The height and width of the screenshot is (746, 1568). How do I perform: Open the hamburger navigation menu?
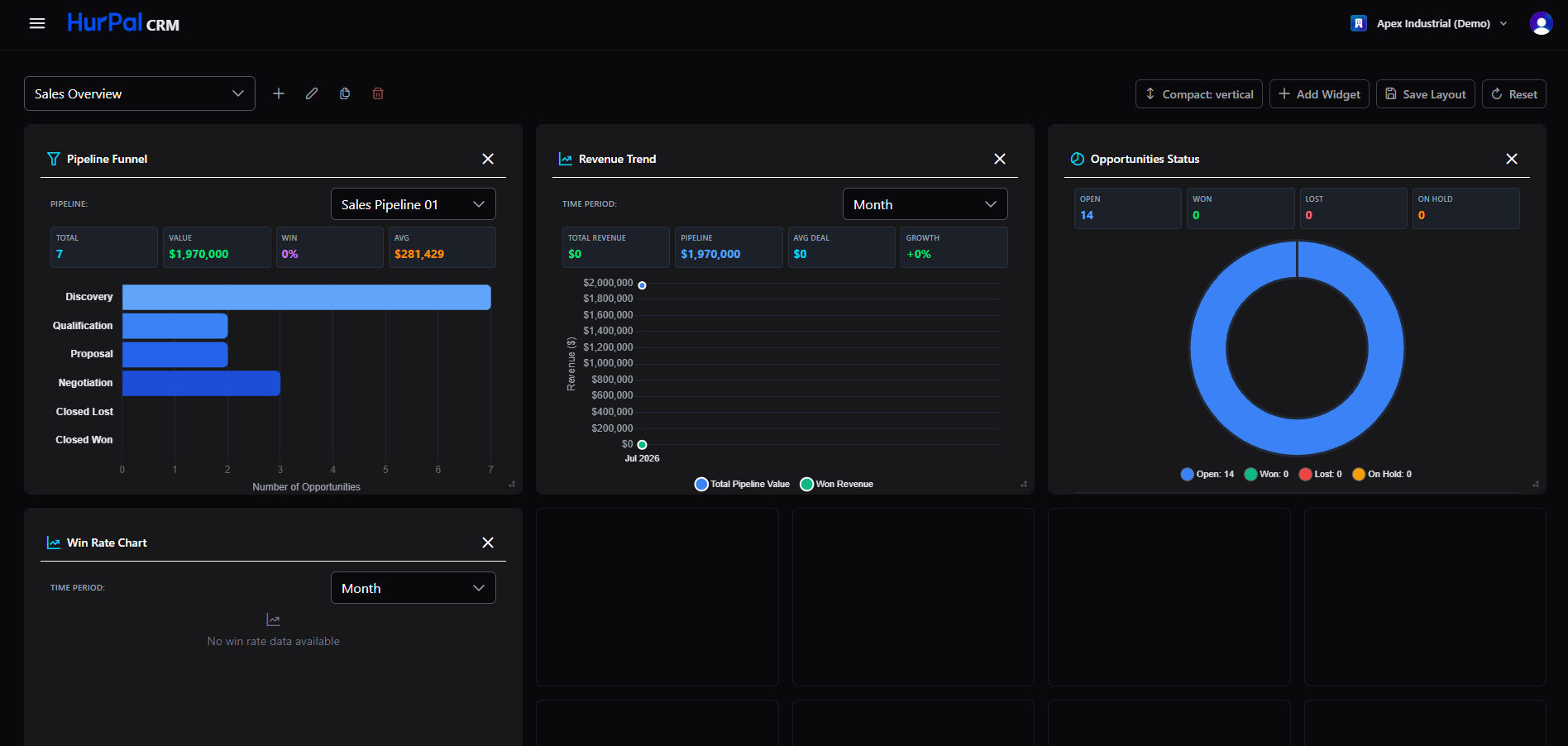(x=37, y=23)
